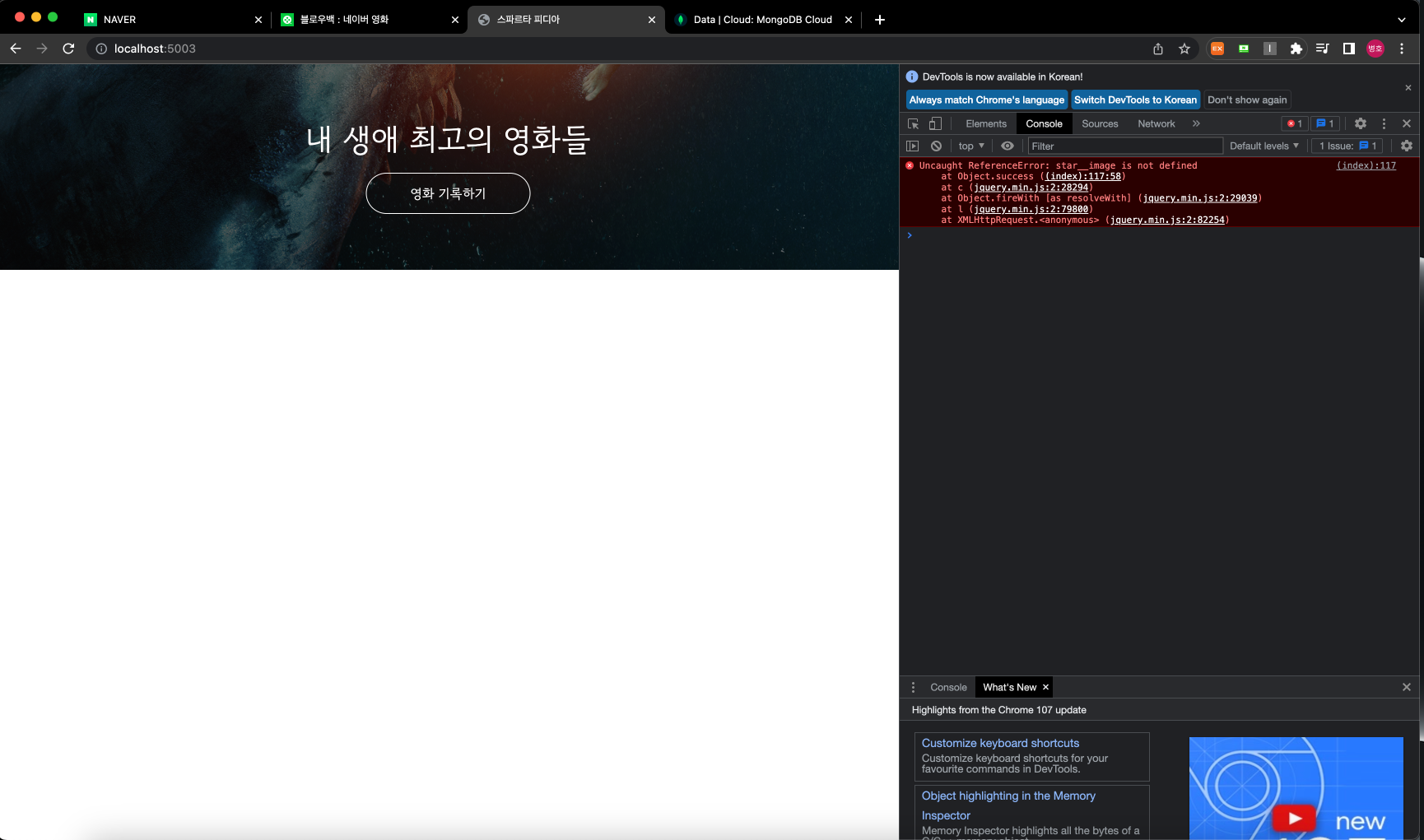Show more DevTools tabs chevron
This screenshot has width=1424, height=840.
click(1196, 123)
